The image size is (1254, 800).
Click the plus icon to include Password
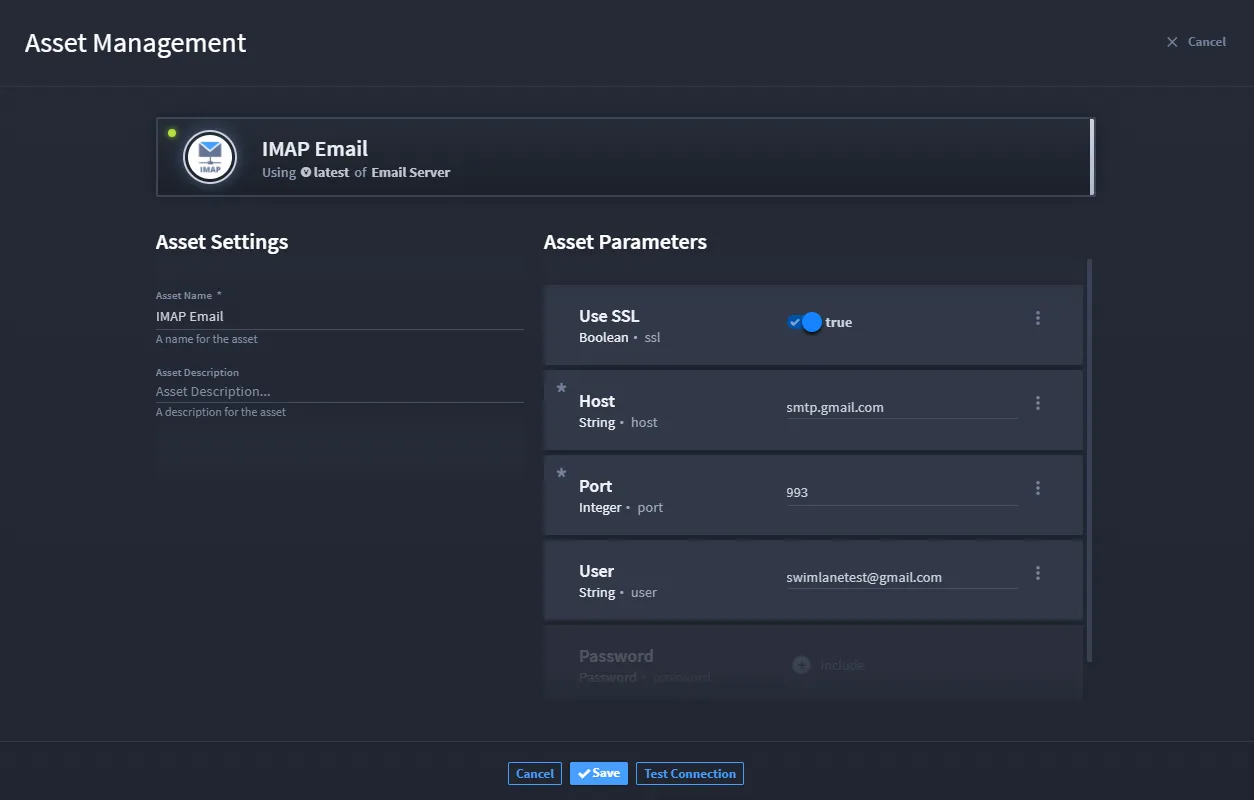click(x=801, y=664)
